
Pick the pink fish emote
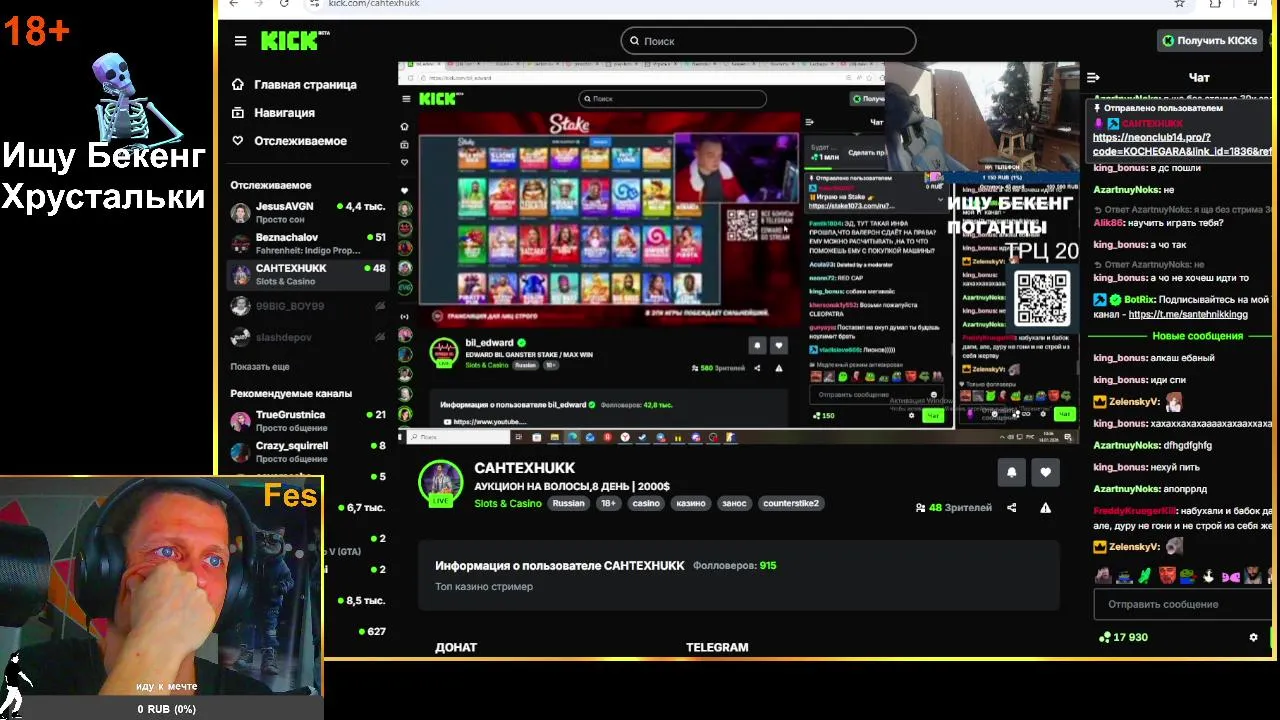(1230, 576)
